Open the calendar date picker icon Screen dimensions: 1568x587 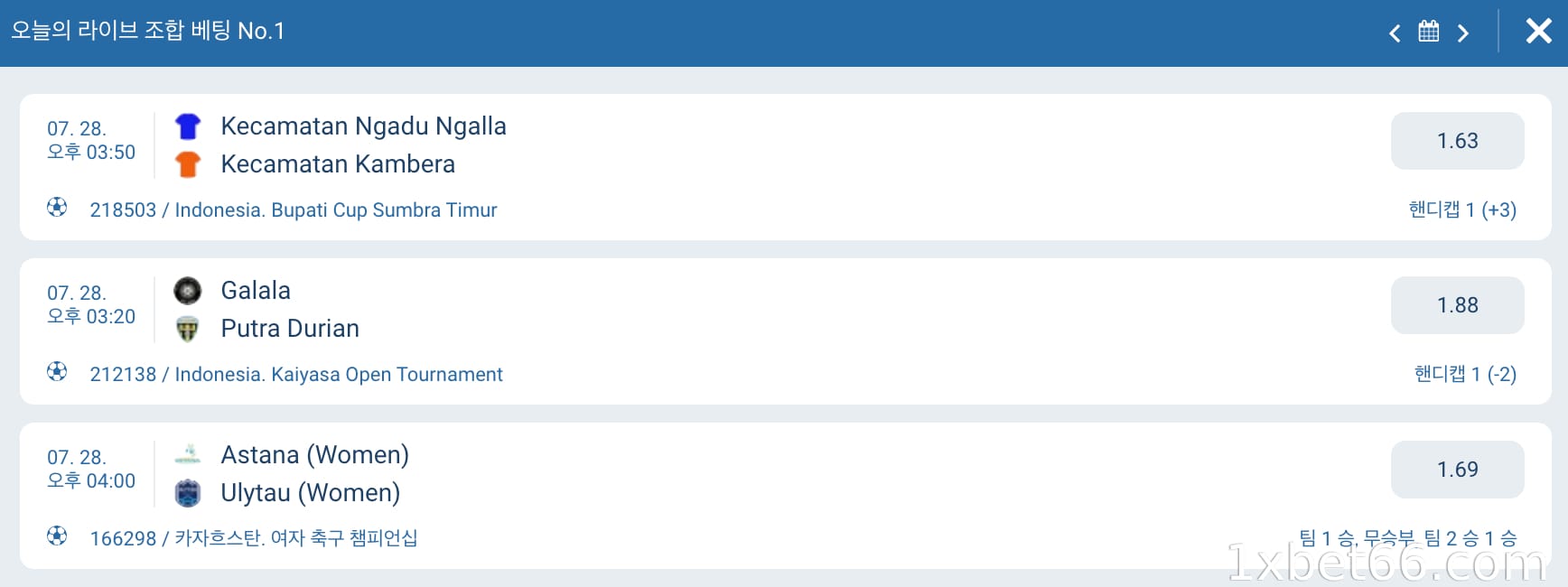(x=1428, y=32)
